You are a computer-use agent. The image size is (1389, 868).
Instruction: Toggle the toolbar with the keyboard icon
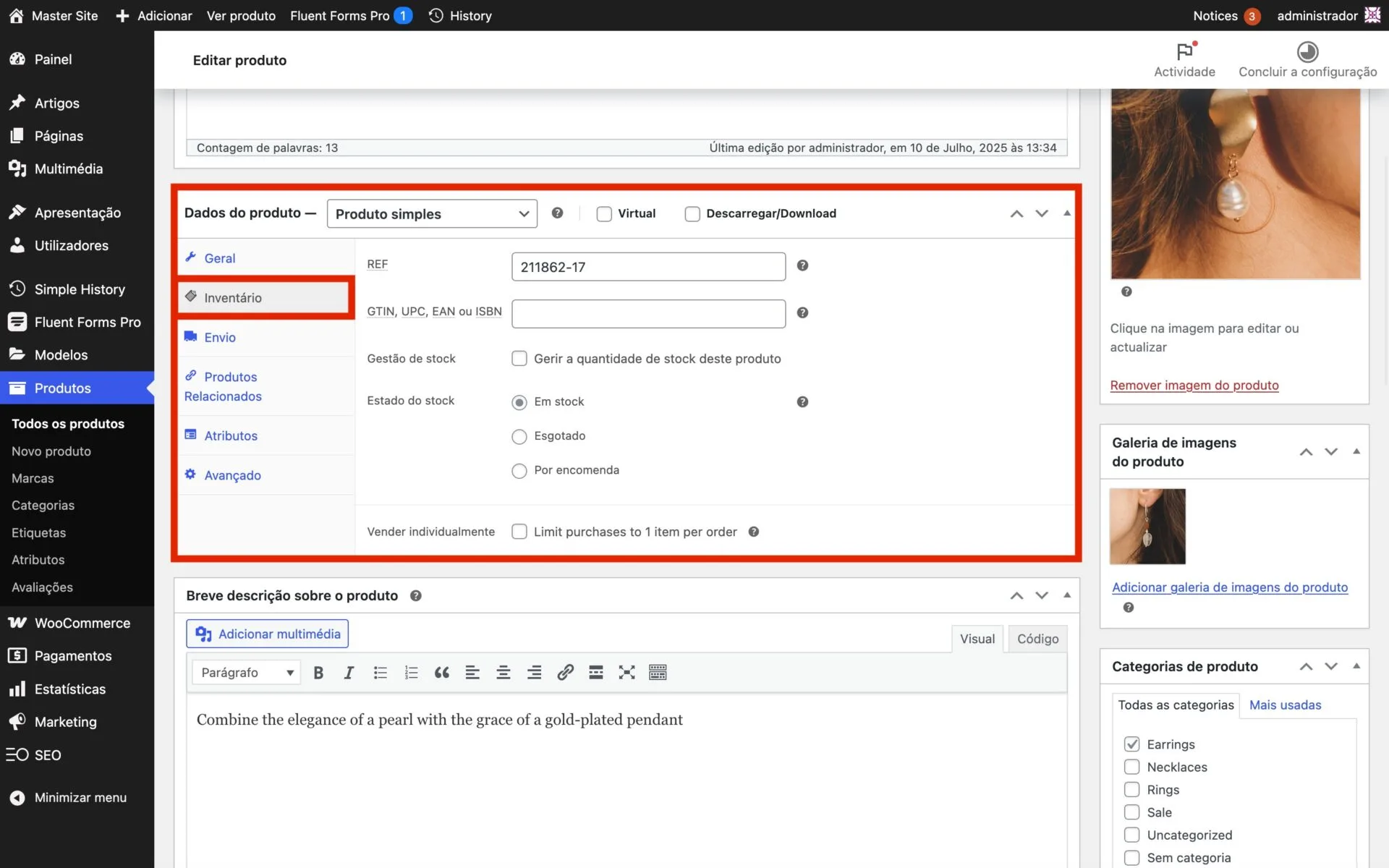point(658,673)
